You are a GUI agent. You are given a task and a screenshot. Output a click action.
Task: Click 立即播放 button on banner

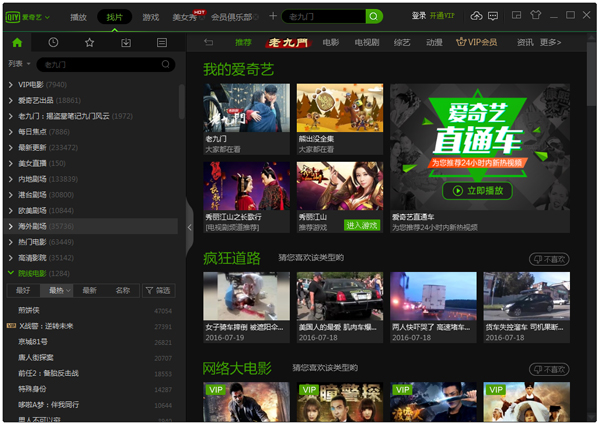[478, 191]
